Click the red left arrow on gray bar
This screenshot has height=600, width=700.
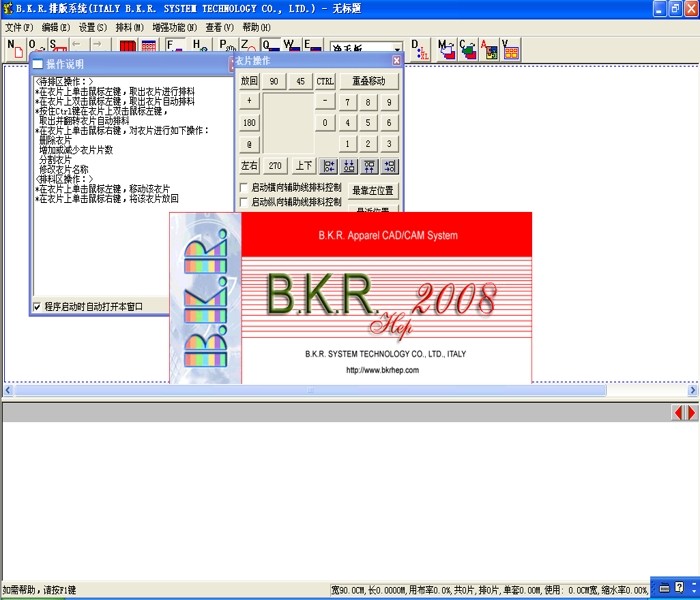tap(678, 412)
